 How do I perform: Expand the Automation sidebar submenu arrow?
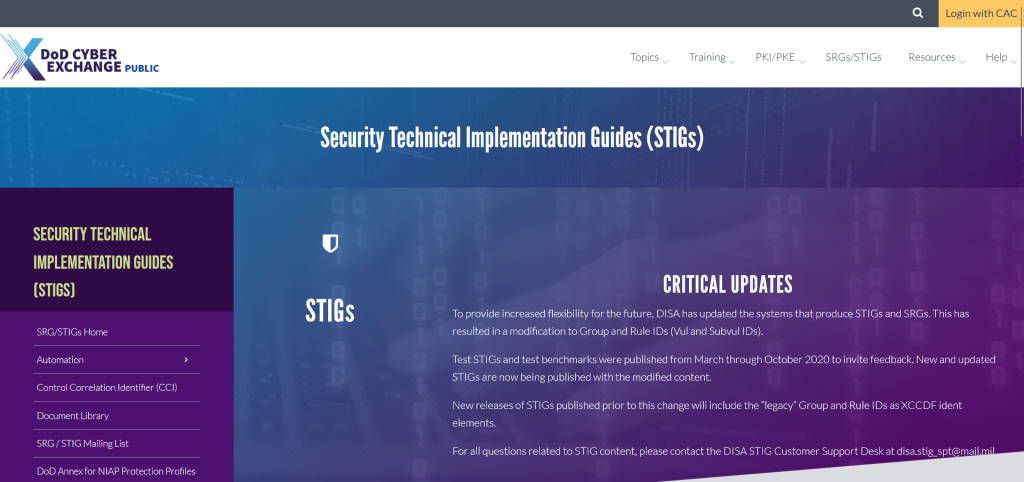[186, 360]
